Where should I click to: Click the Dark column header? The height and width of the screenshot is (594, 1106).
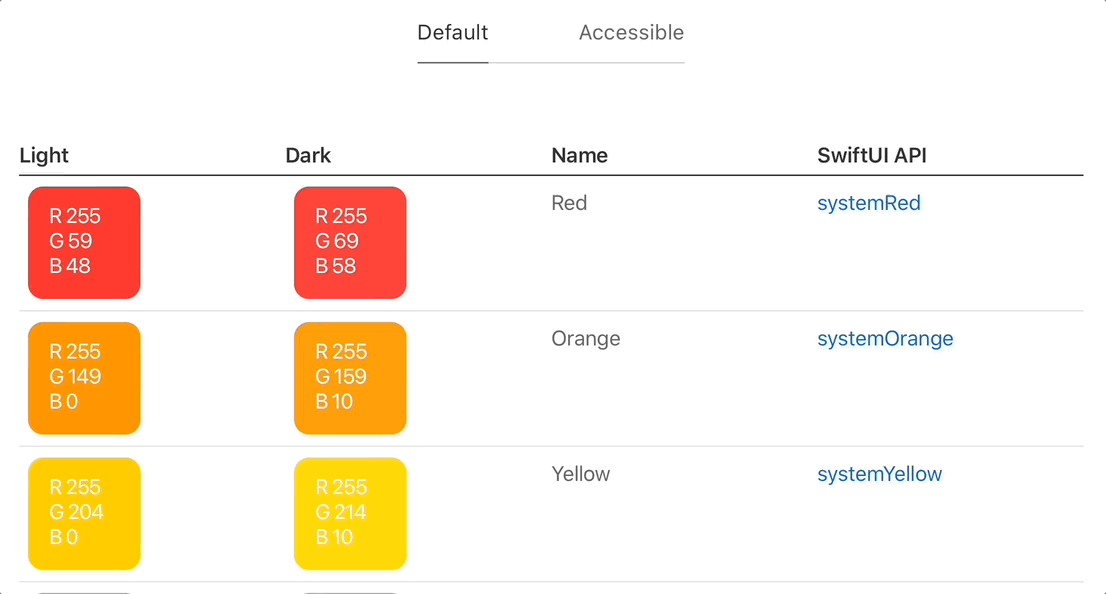pyautogui.click(x=308, y=155)
